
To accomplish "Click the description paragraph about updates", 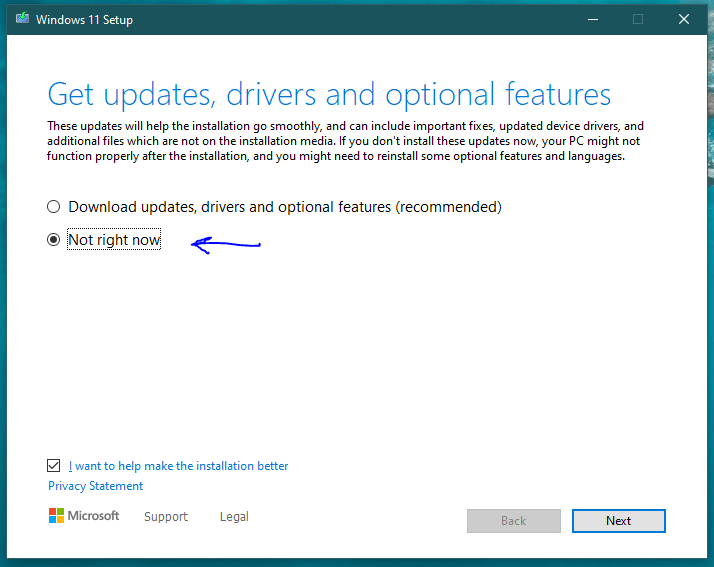I will pos(345,141).
